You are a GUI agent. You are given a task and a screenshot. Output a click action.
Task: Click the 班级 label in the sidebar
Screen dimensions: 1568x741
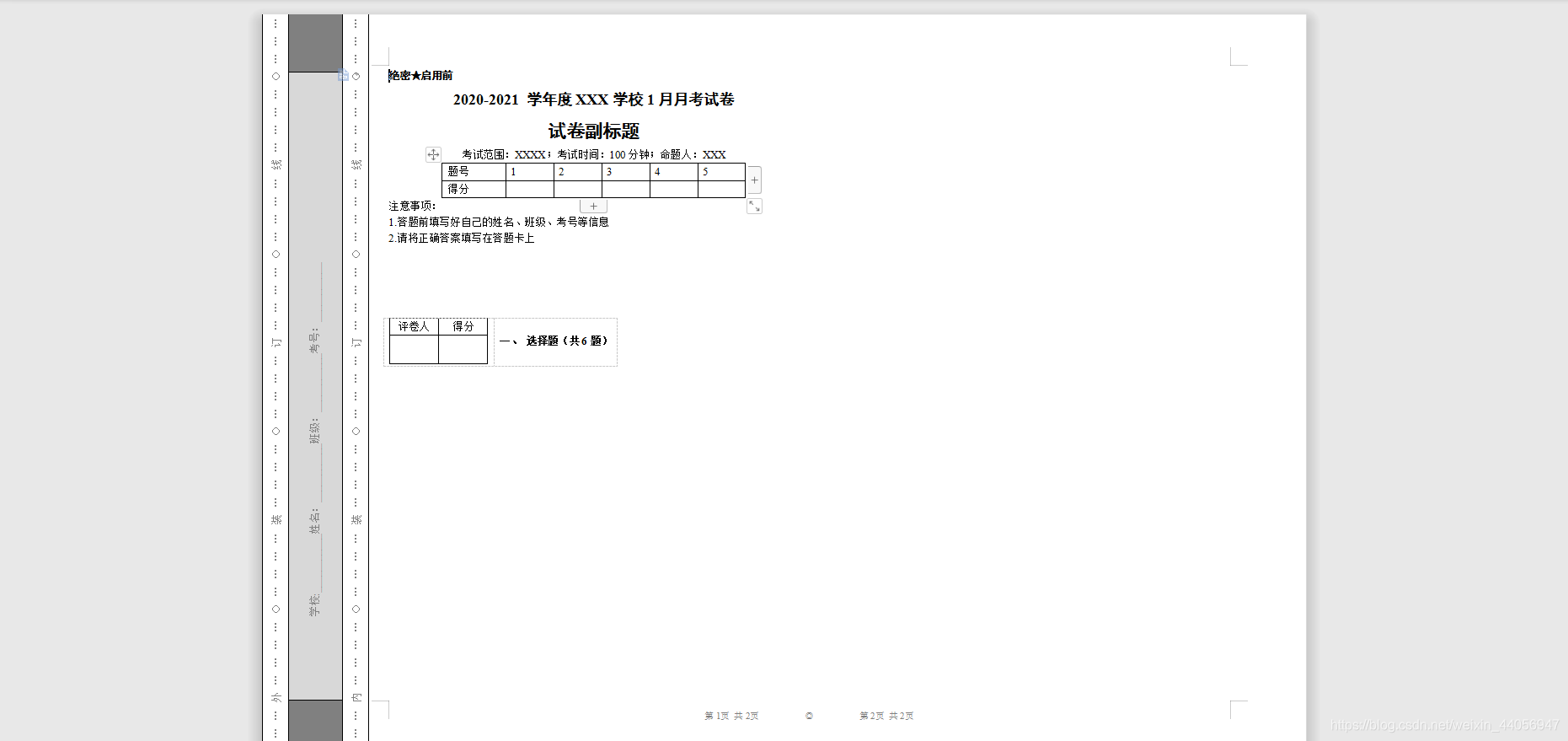[x=314, y=431]
